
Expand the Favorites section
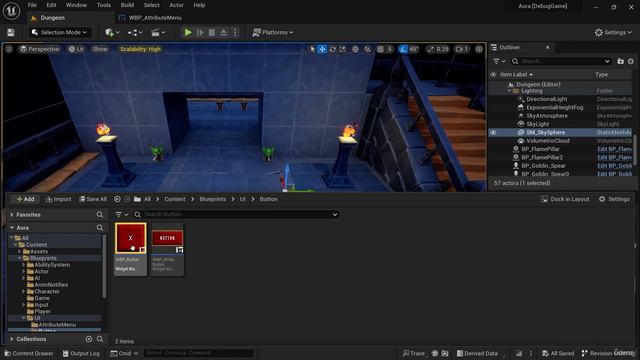(12, 215)
